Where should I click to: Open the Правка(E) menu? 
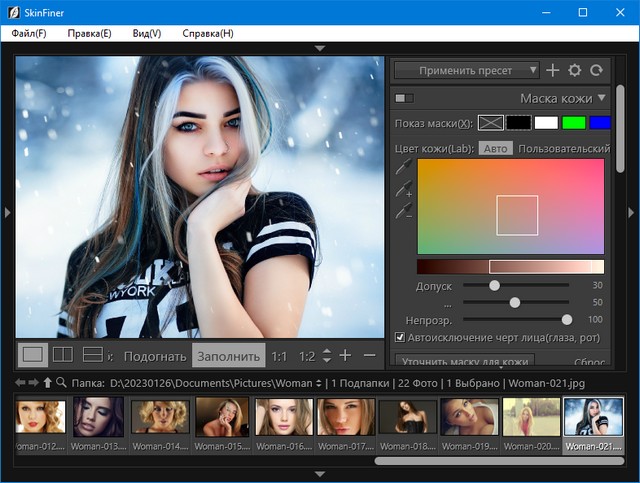[89, 33]
